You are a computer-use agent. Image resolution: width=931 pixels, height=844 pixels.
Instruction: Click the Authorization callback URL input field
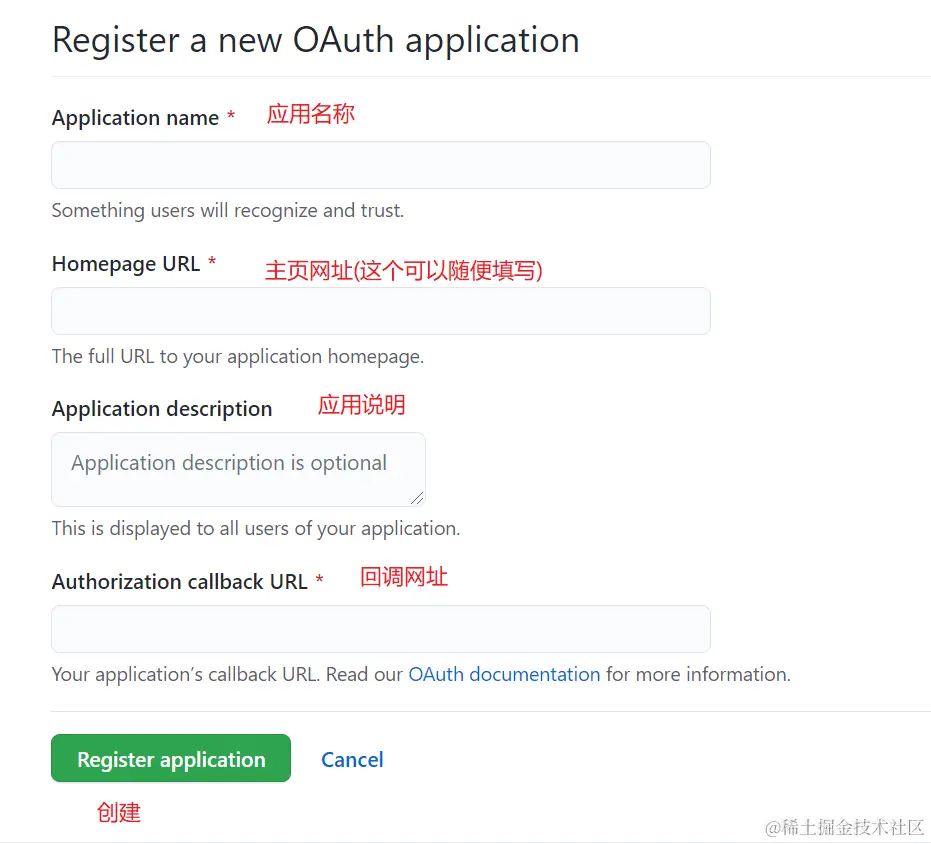(380, 628)
